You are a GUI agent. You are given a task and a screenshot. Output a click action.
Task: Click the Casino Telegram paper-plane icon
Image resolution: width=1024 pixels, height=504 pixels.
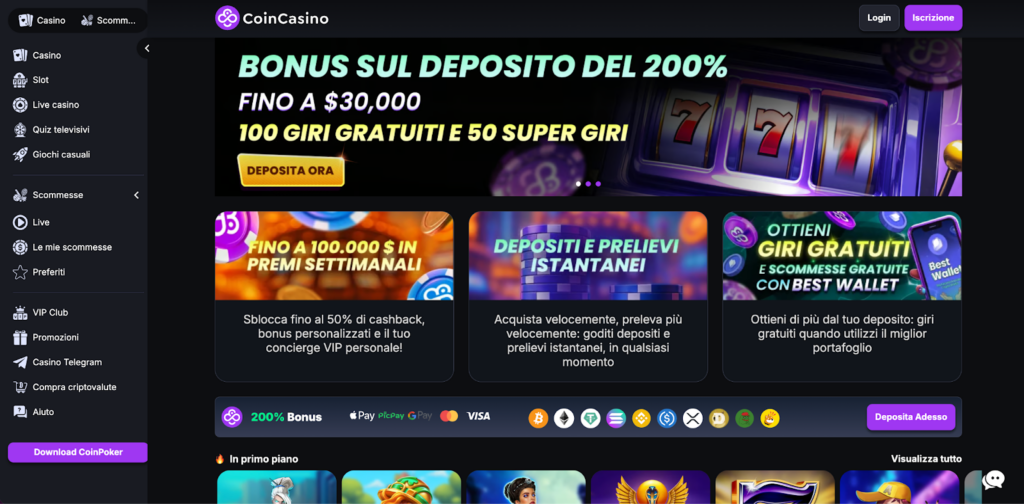pyautogui.click(x=20, y=362)
